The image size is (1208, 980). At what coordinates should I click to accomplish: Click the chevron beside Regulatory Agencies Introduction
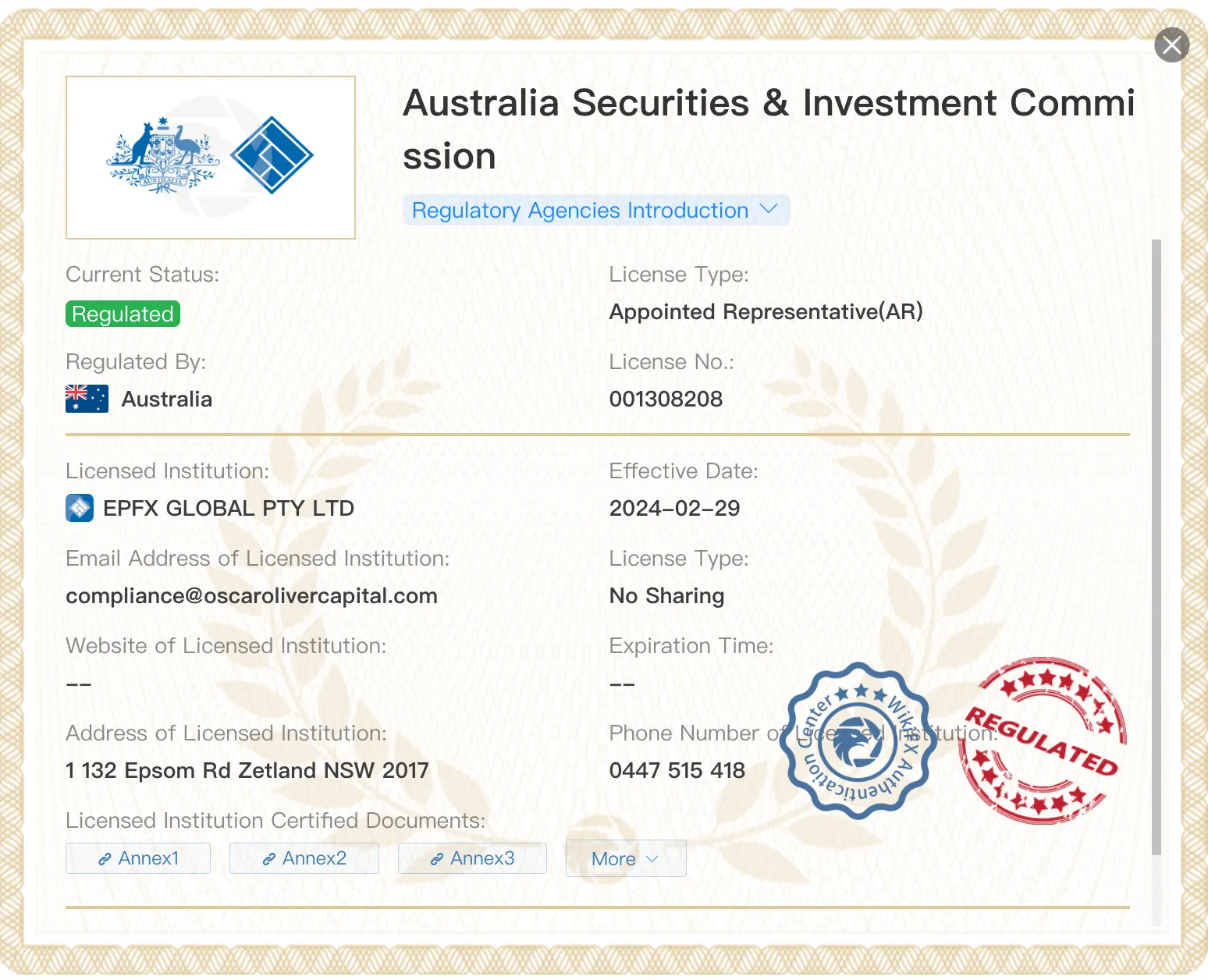pos(769,209)
